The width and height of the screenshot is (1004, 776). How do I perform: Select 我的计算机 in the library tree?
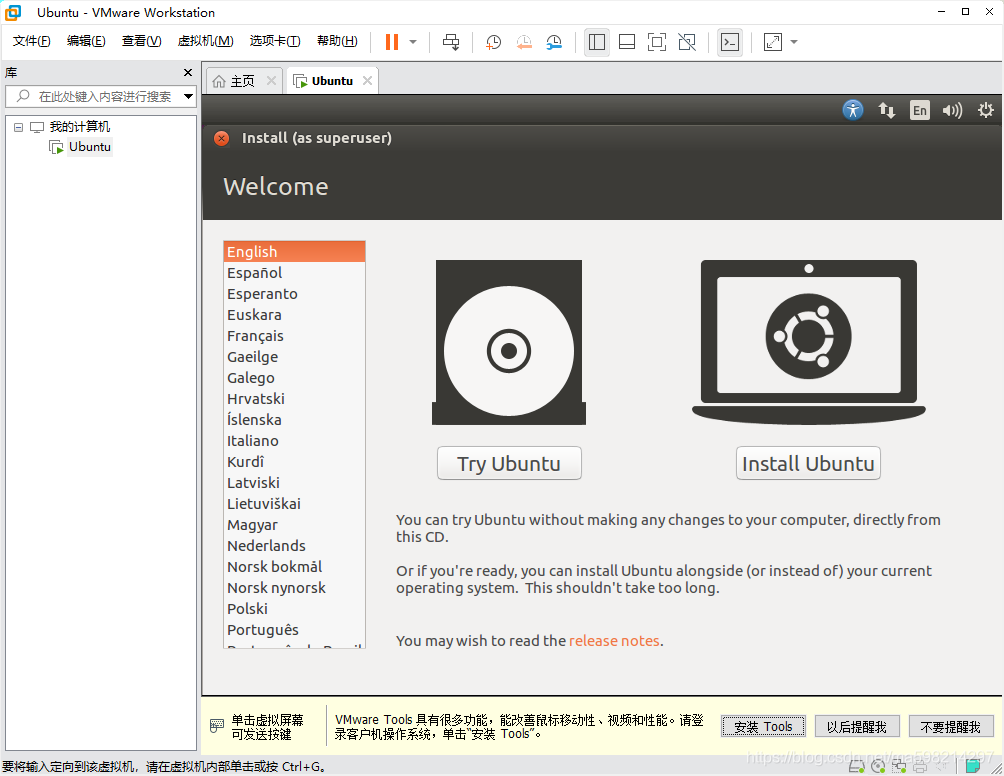pos(79,127)
